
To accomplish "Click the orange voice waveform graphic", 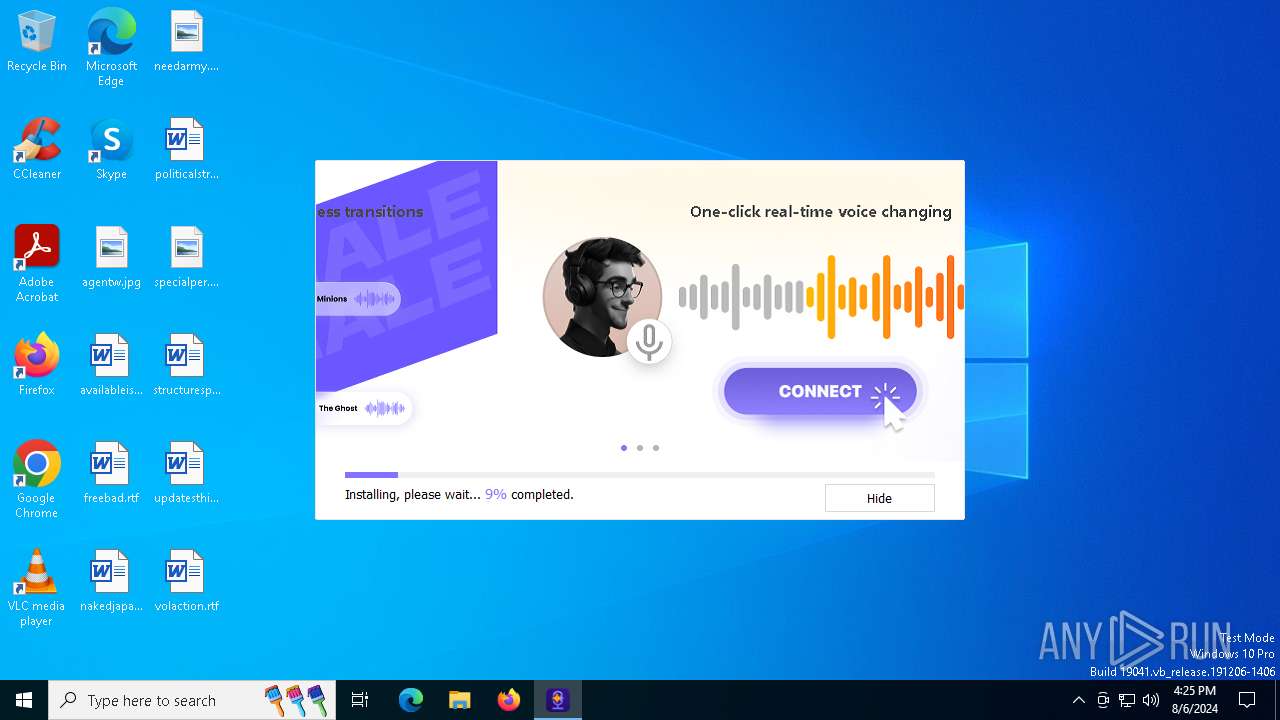I will click(x=885, y=297).
